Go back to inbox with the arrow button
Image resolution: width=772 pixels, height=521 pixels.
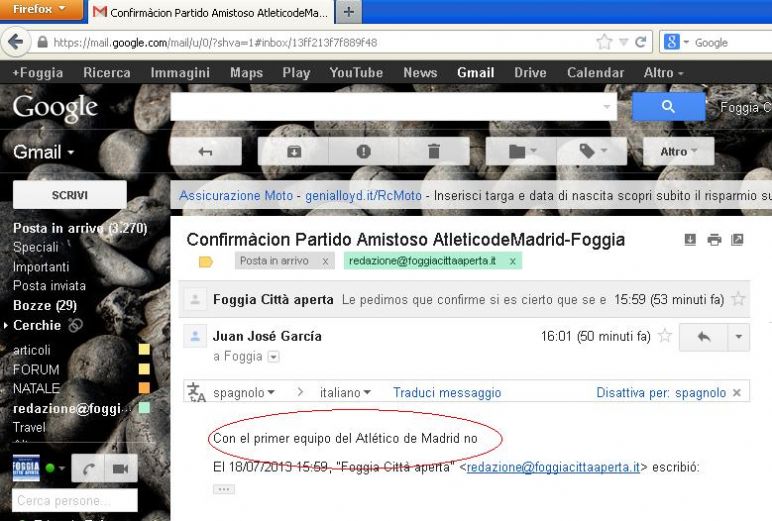[x=206, y=151]
